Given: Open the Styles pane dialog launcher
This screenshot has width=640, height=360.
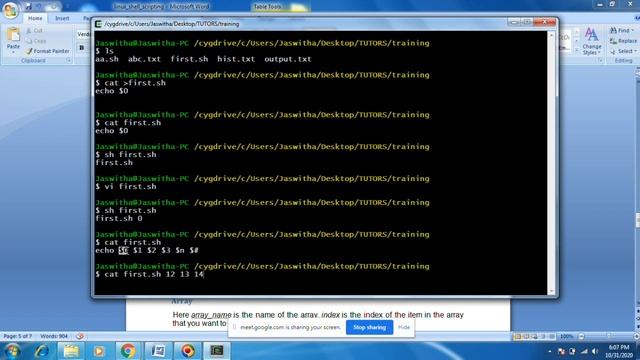Looking at the screenshot, I should tap(600, 60).
